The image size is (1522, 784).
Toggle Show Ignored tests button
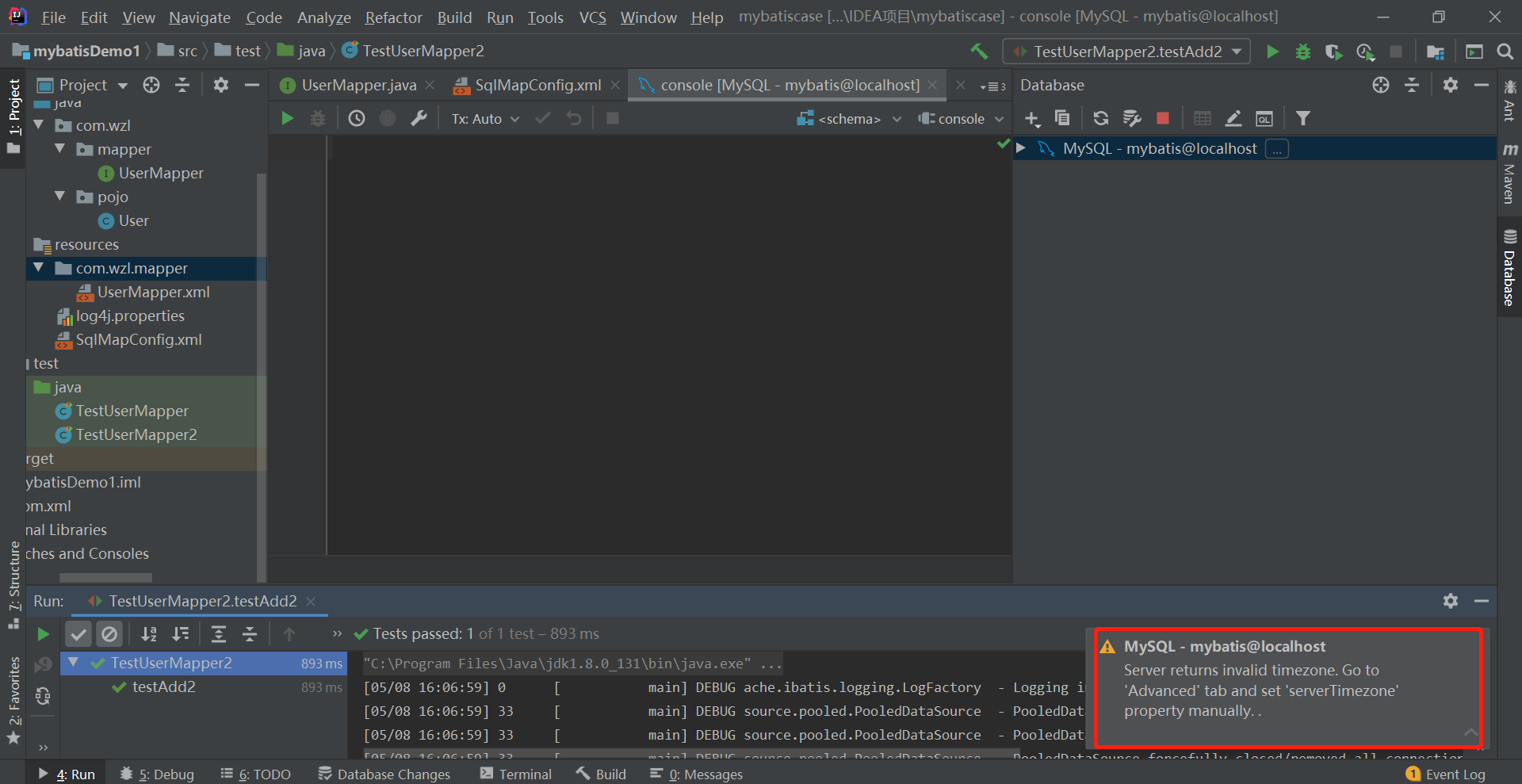tap(109, 634)
